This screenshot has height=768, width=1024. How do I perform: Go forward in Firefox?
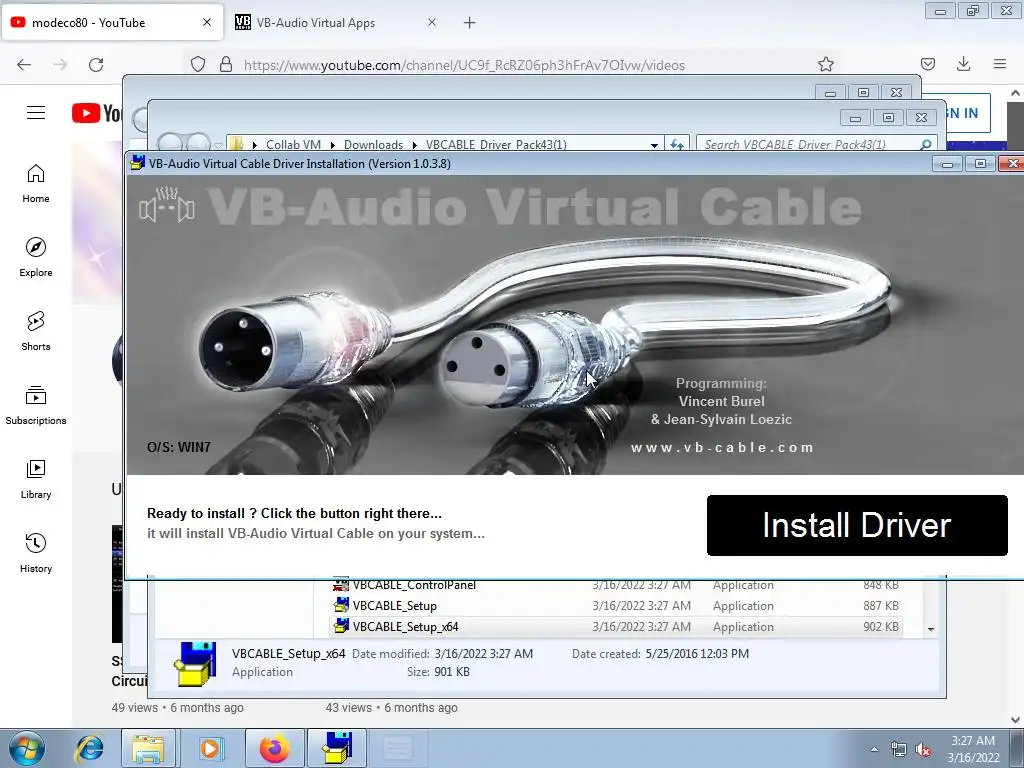point(60,65)
